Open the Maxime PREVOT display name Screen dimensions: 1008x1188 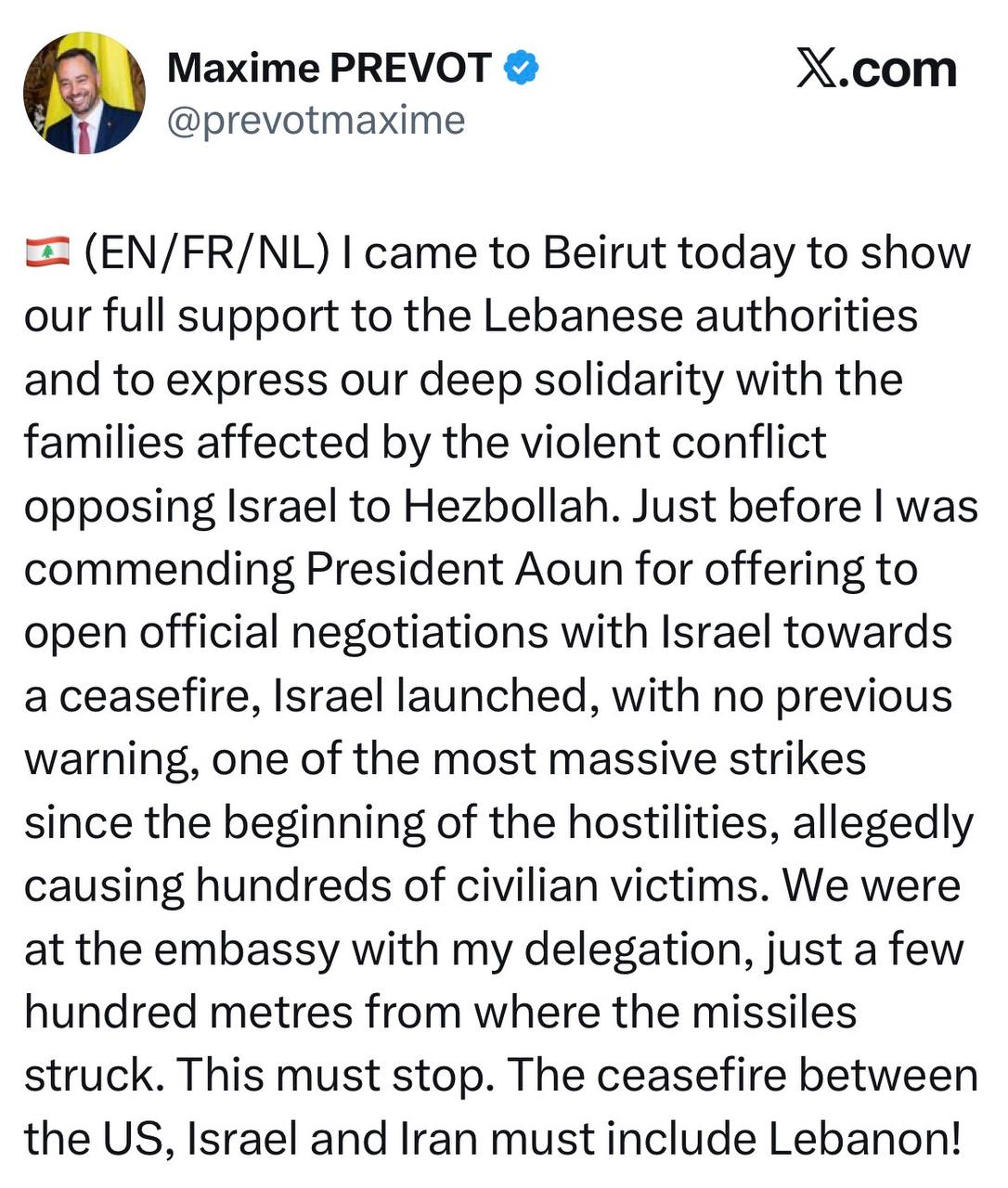(329, 68)
